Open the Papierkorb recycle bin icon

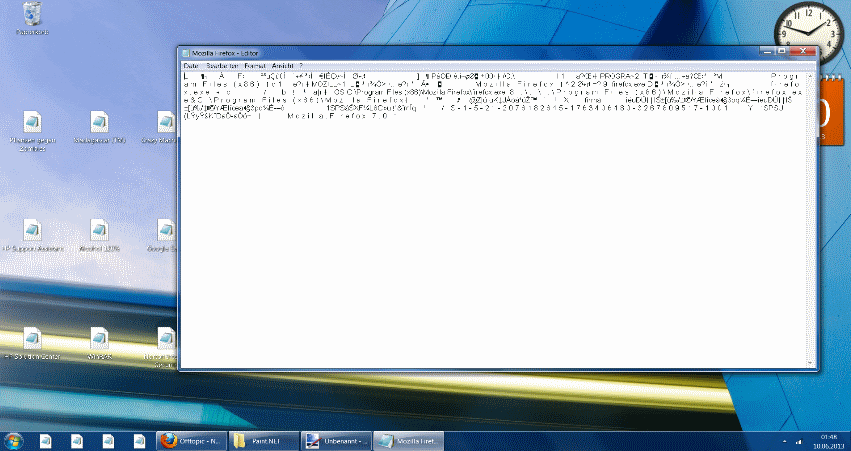33,18
